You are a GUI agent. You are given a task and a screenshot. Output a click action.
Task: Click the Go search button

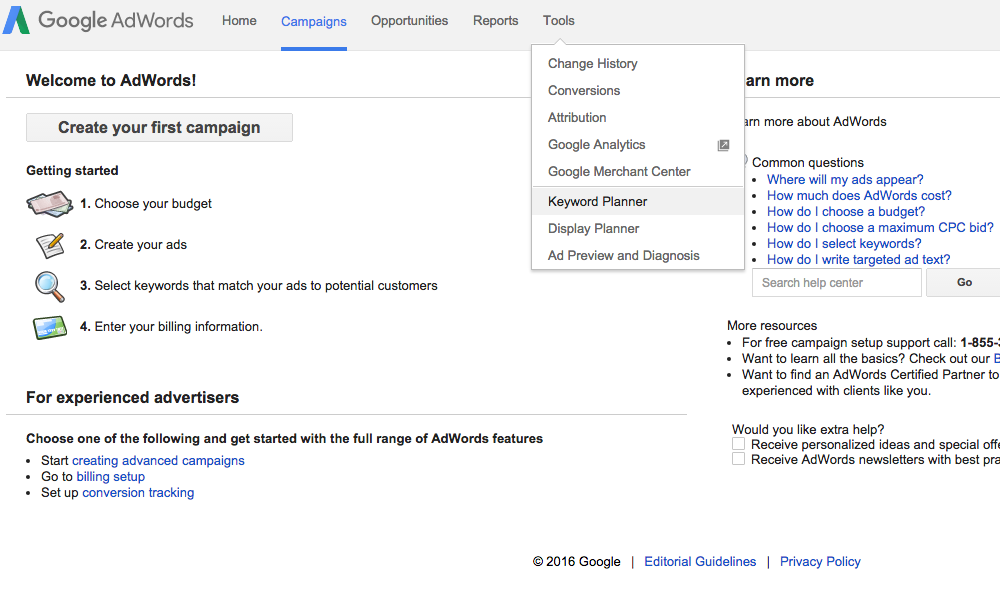[x=964, y=282]
